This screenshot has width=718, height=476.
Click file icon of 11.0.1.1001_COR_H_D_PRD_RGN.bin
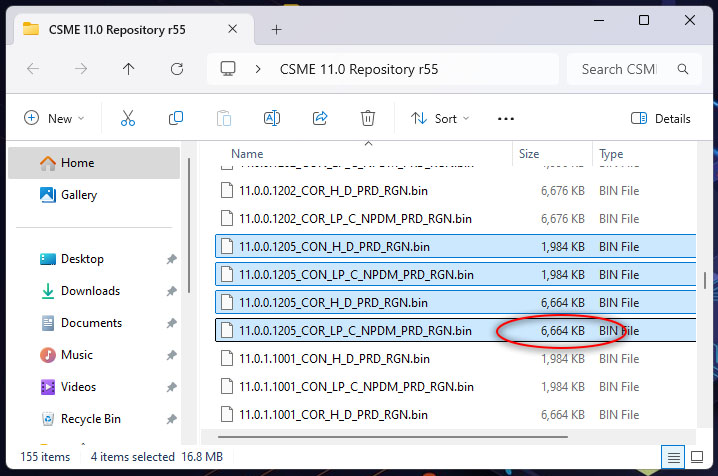tap(227, 415)
